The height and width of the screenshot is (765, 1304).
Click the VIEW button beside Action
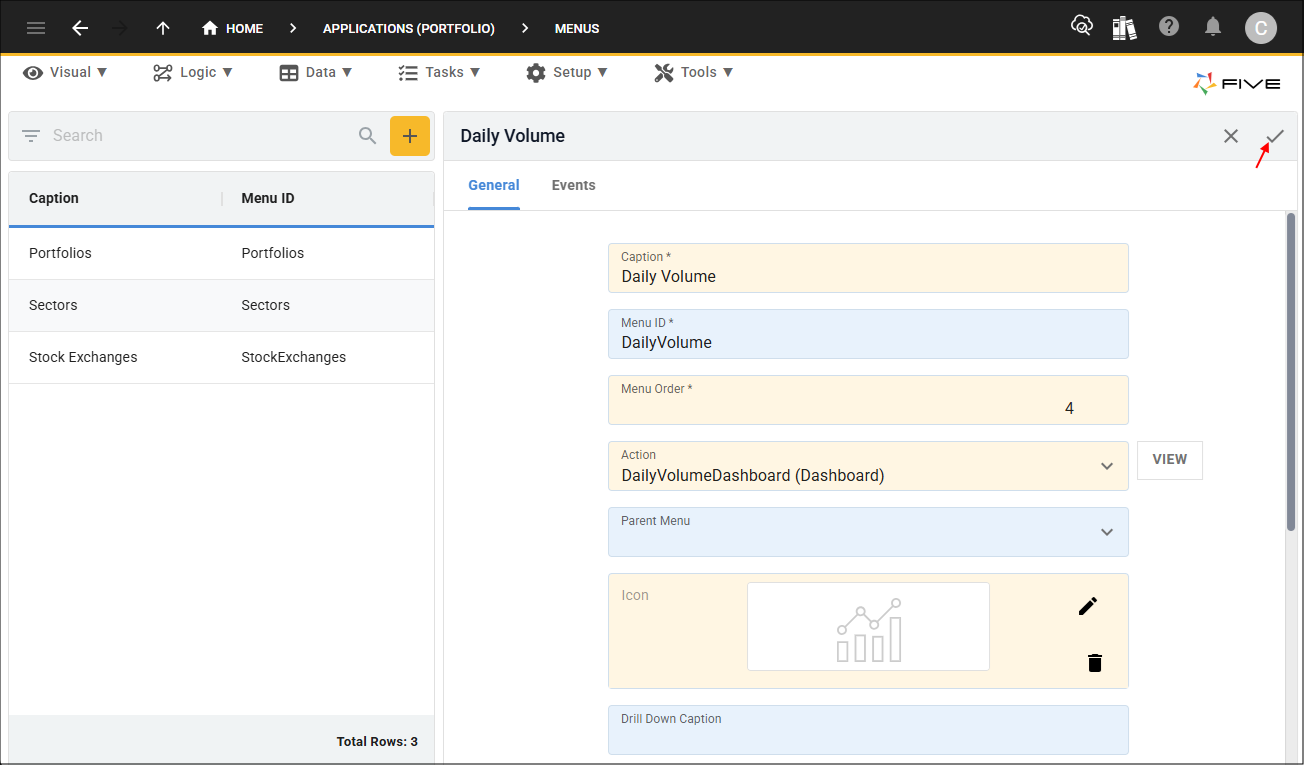point(1169,460)
